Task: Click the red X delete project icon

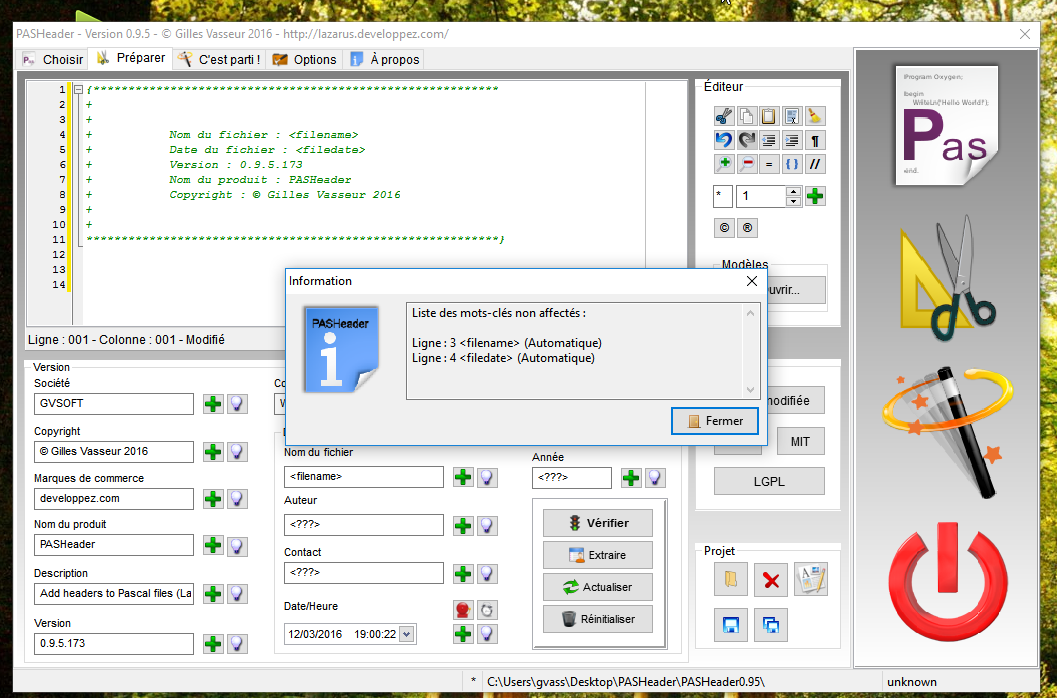Action: point(770,580)
